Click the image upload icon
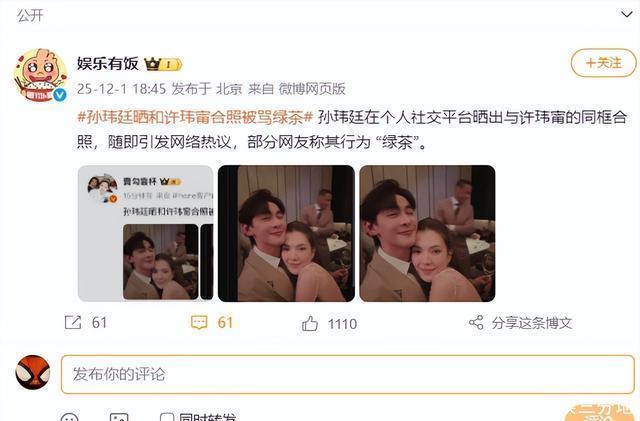 [x=119, y=417]
